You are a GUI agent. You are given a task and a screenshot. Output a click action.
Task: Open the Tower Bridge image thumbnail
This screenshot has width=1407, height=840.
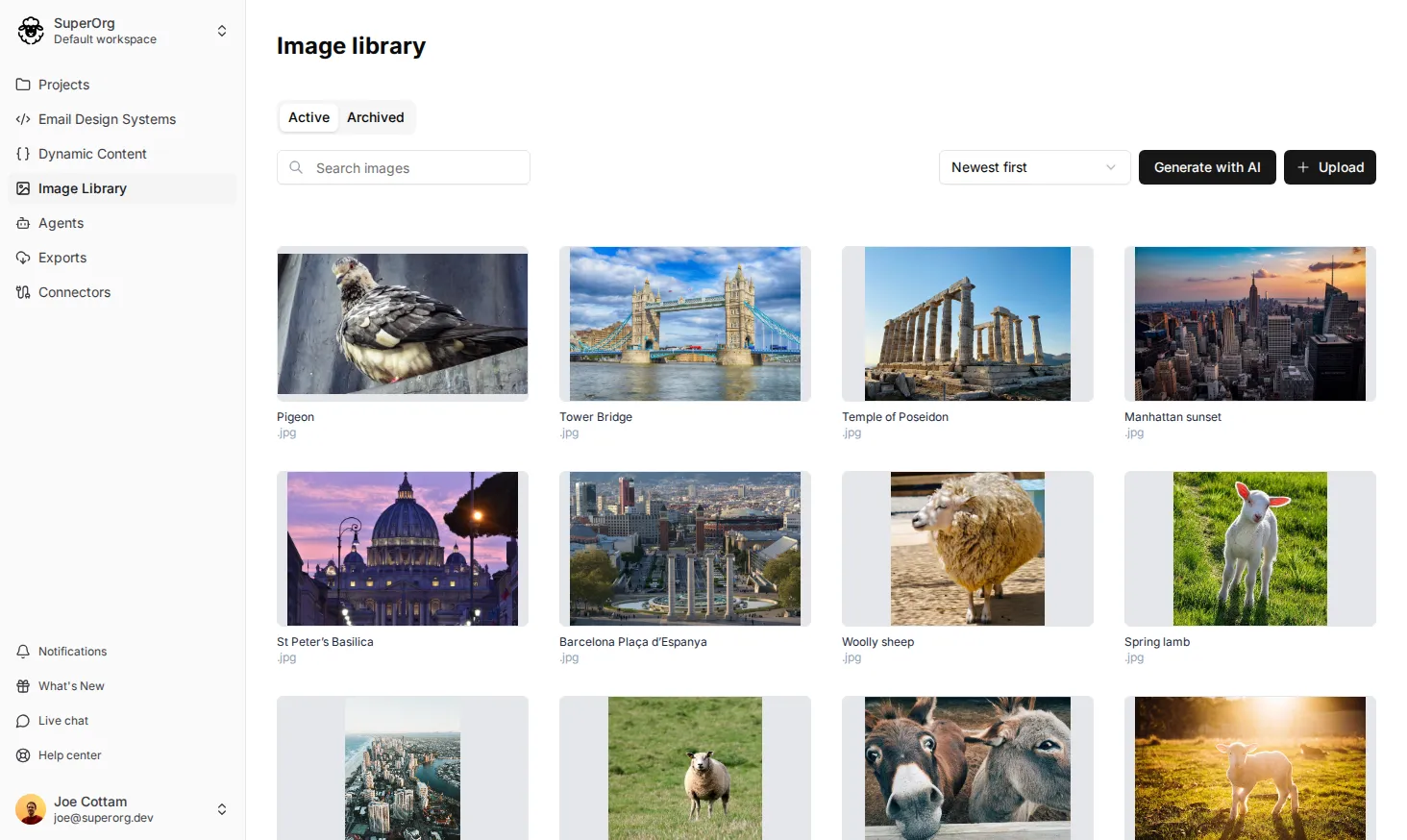tap(685, 324)
